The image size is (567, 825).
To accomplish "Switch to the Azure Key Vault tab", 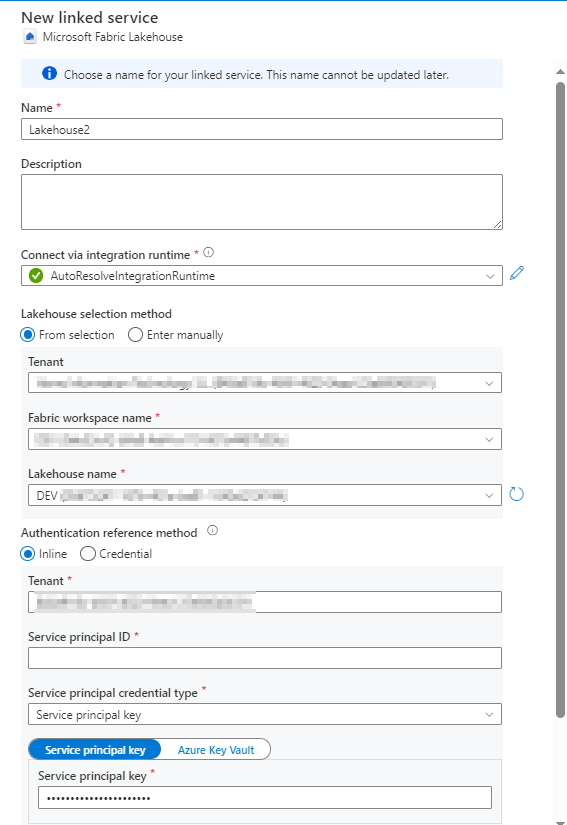I will [216, 750].
